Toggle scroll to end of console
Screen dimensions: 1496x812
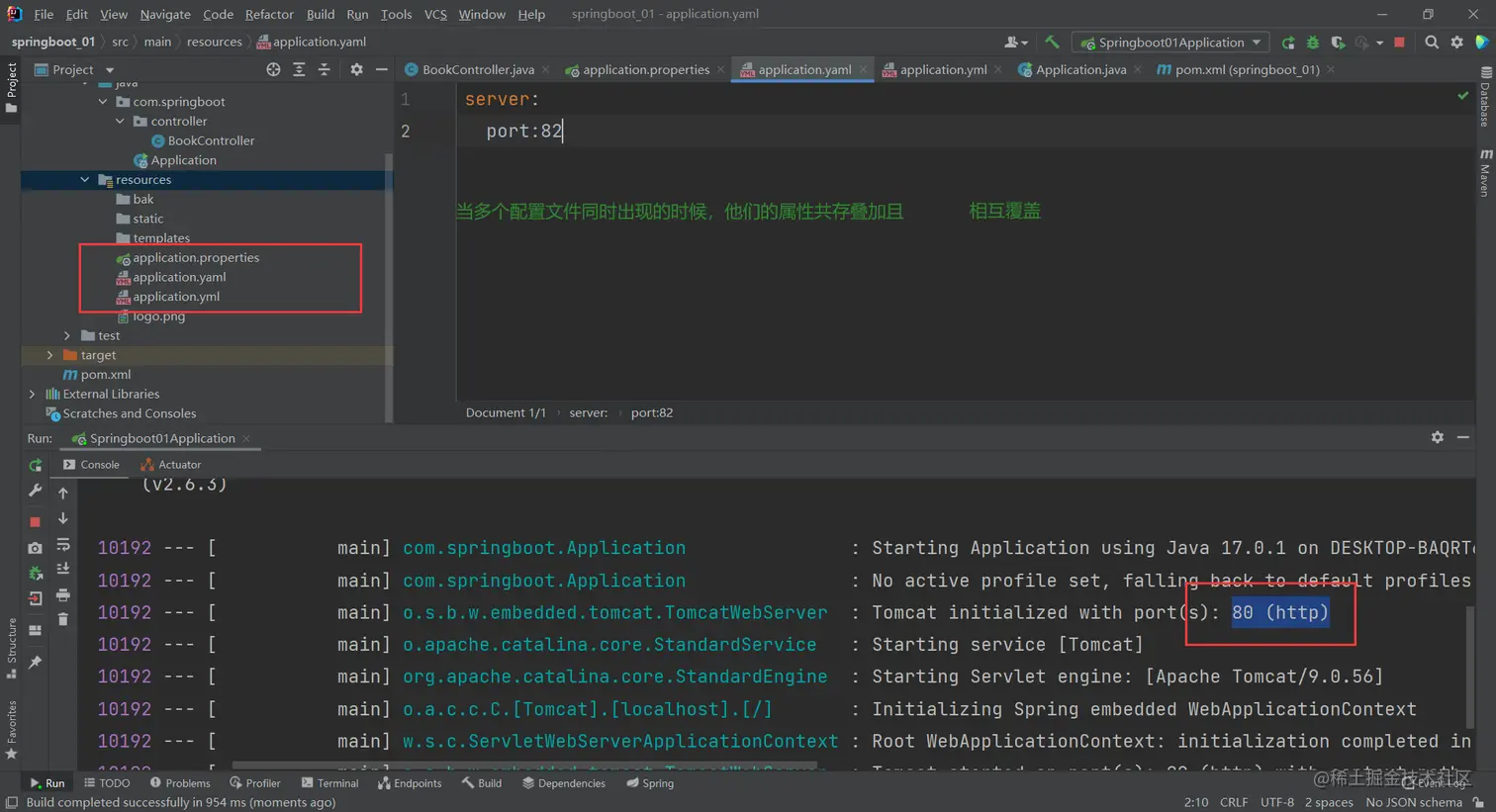63,570
